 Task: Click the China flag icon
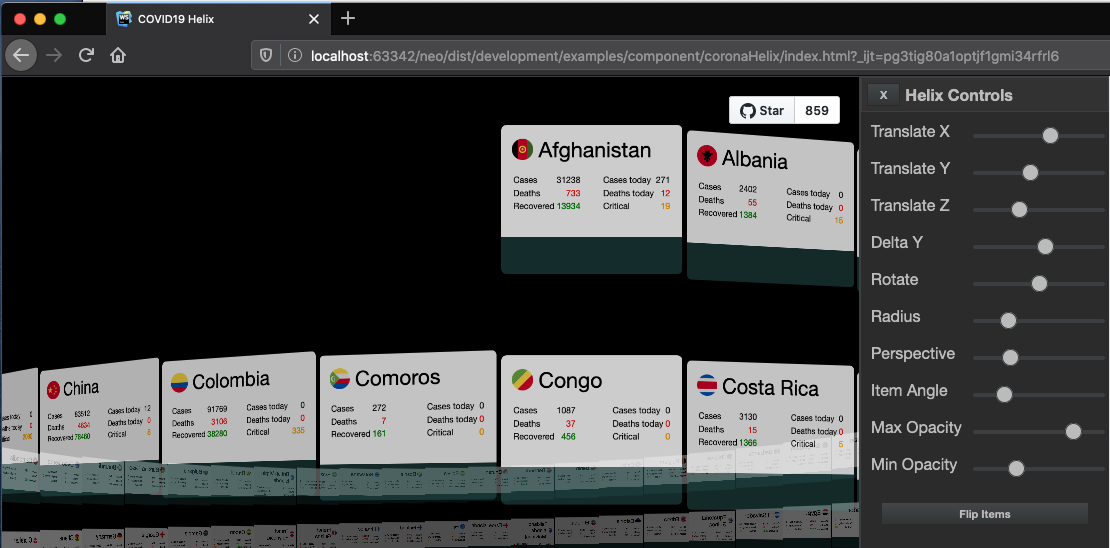coord(53,389)
